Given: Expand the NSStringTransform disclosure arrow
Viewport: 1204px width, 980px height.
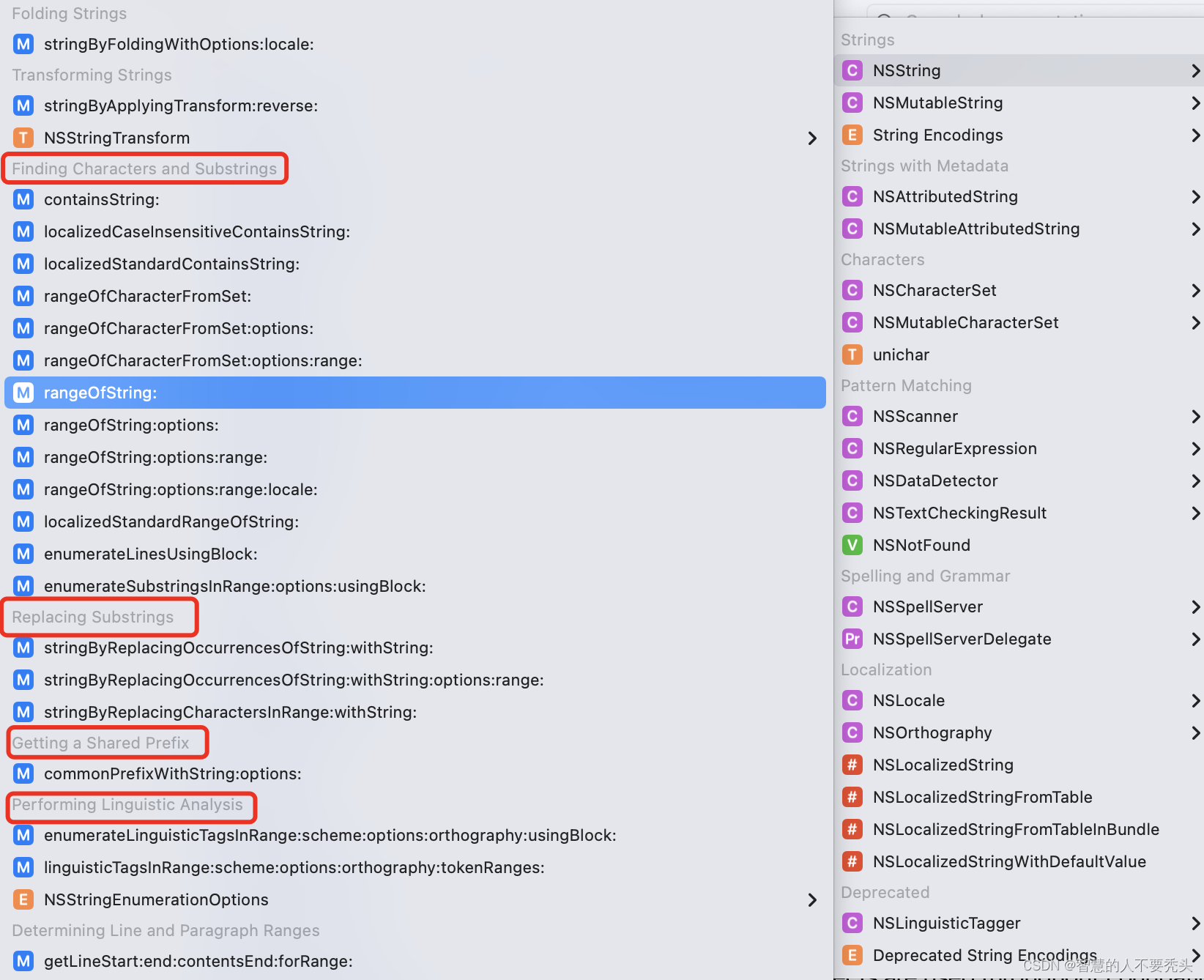Looking at the screenshot, I should tap(812, 138).
